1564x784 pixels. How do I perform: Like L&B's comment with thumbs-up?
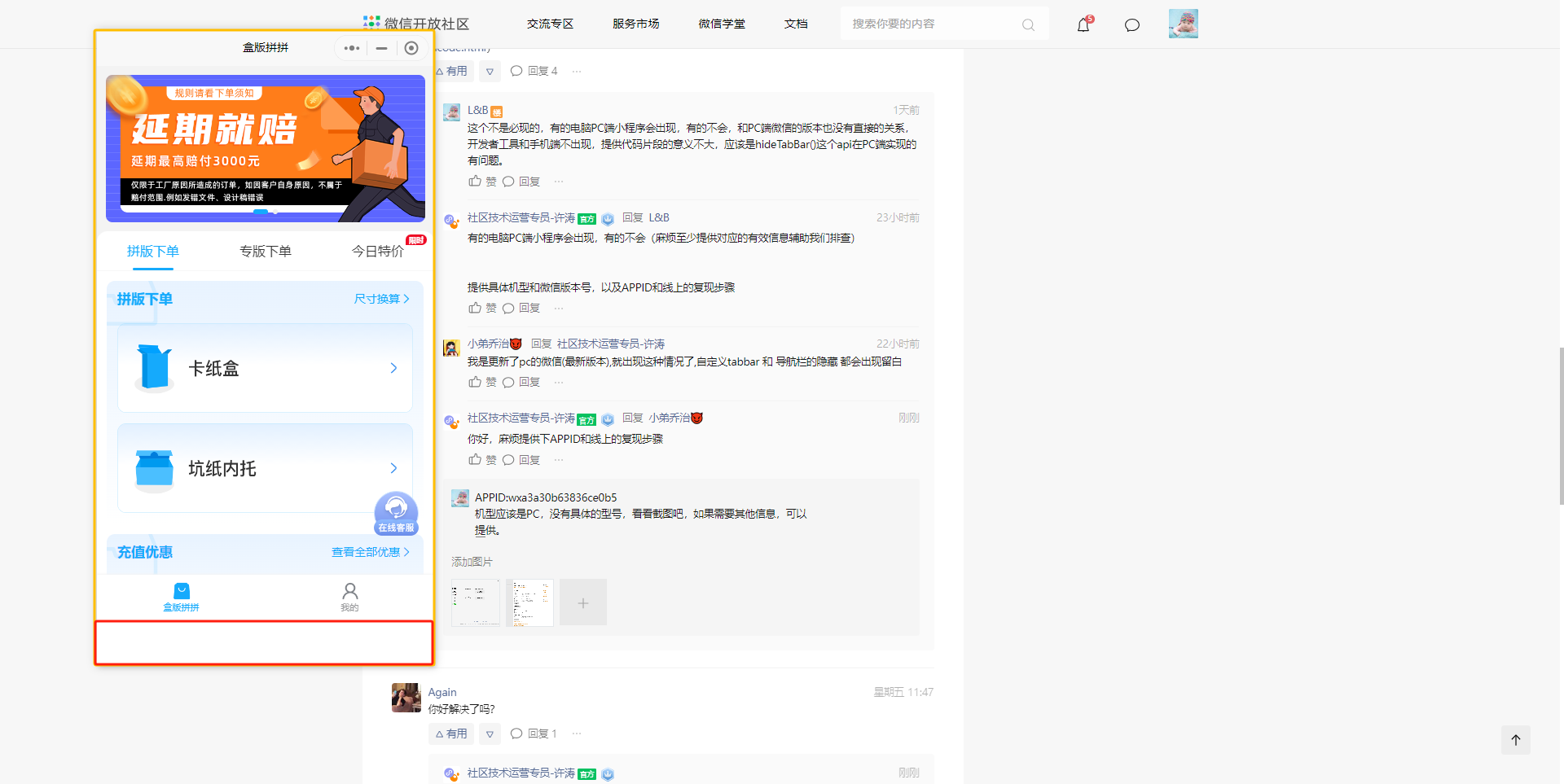(x=475, y=182)
